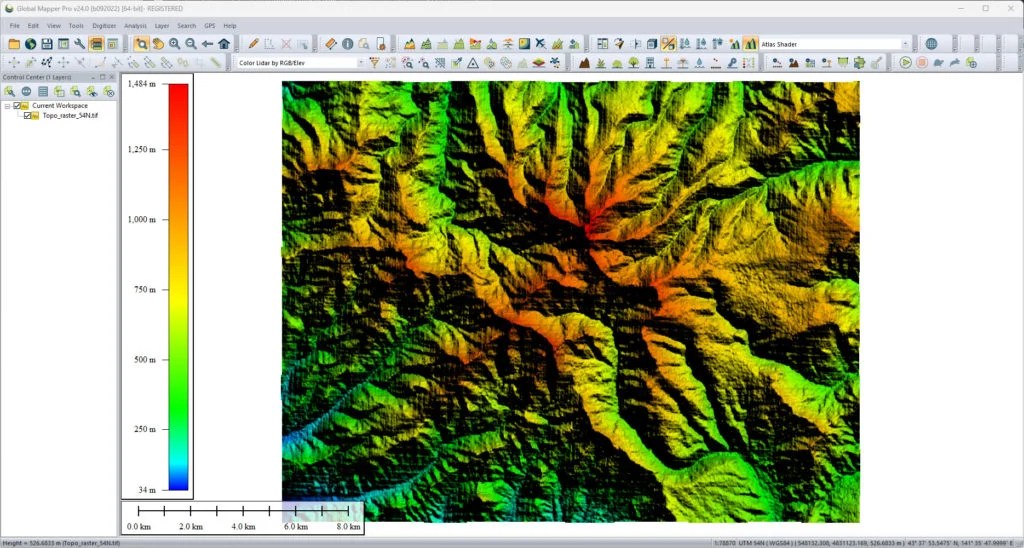Image resolution: width=1024 pixels, height=548 pixels.
Task: Select the Pan hand tool
Action: click(x=158, y=44)
